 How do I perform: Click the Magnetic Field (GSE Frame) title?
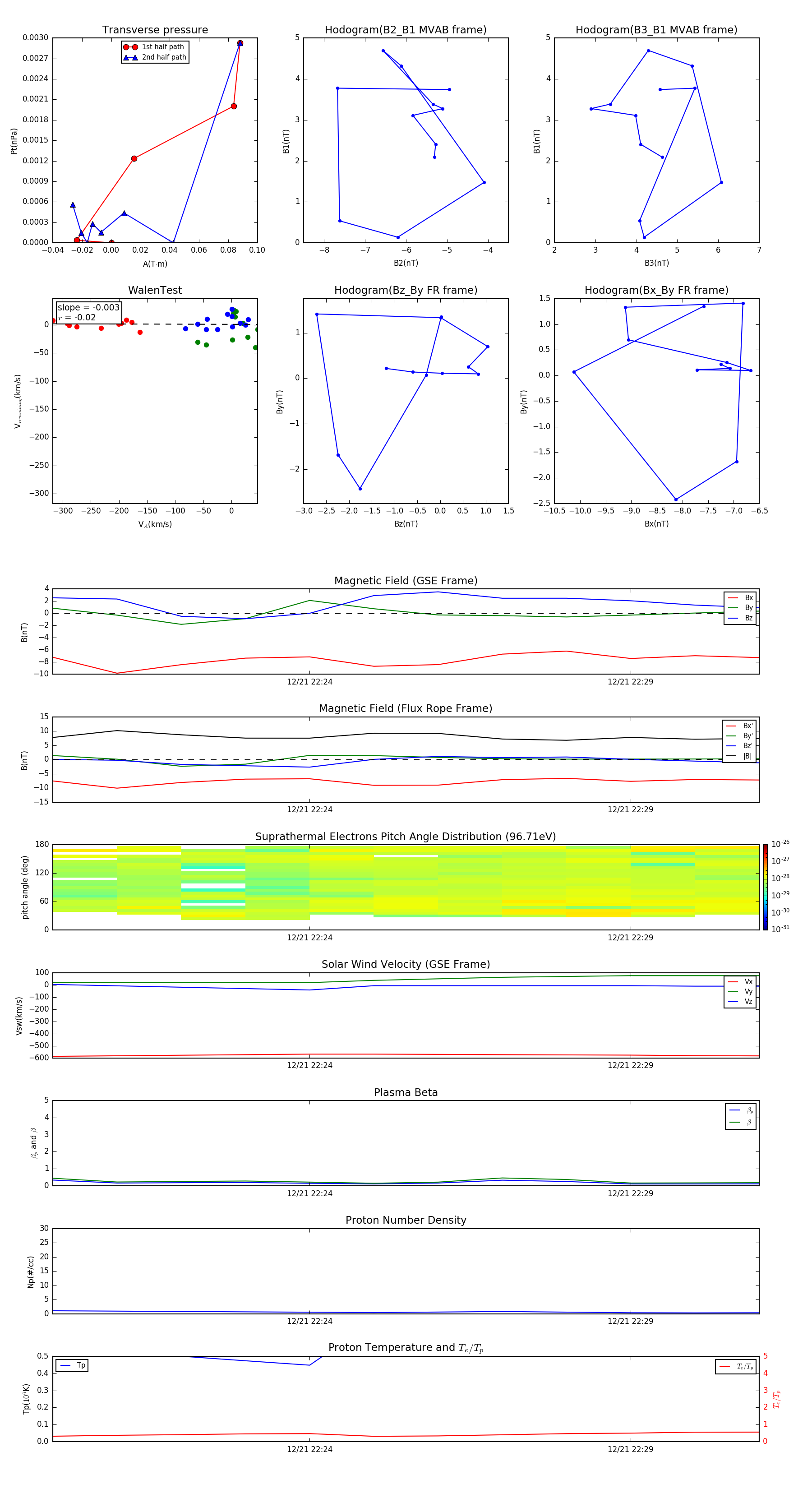pos(406,581)
